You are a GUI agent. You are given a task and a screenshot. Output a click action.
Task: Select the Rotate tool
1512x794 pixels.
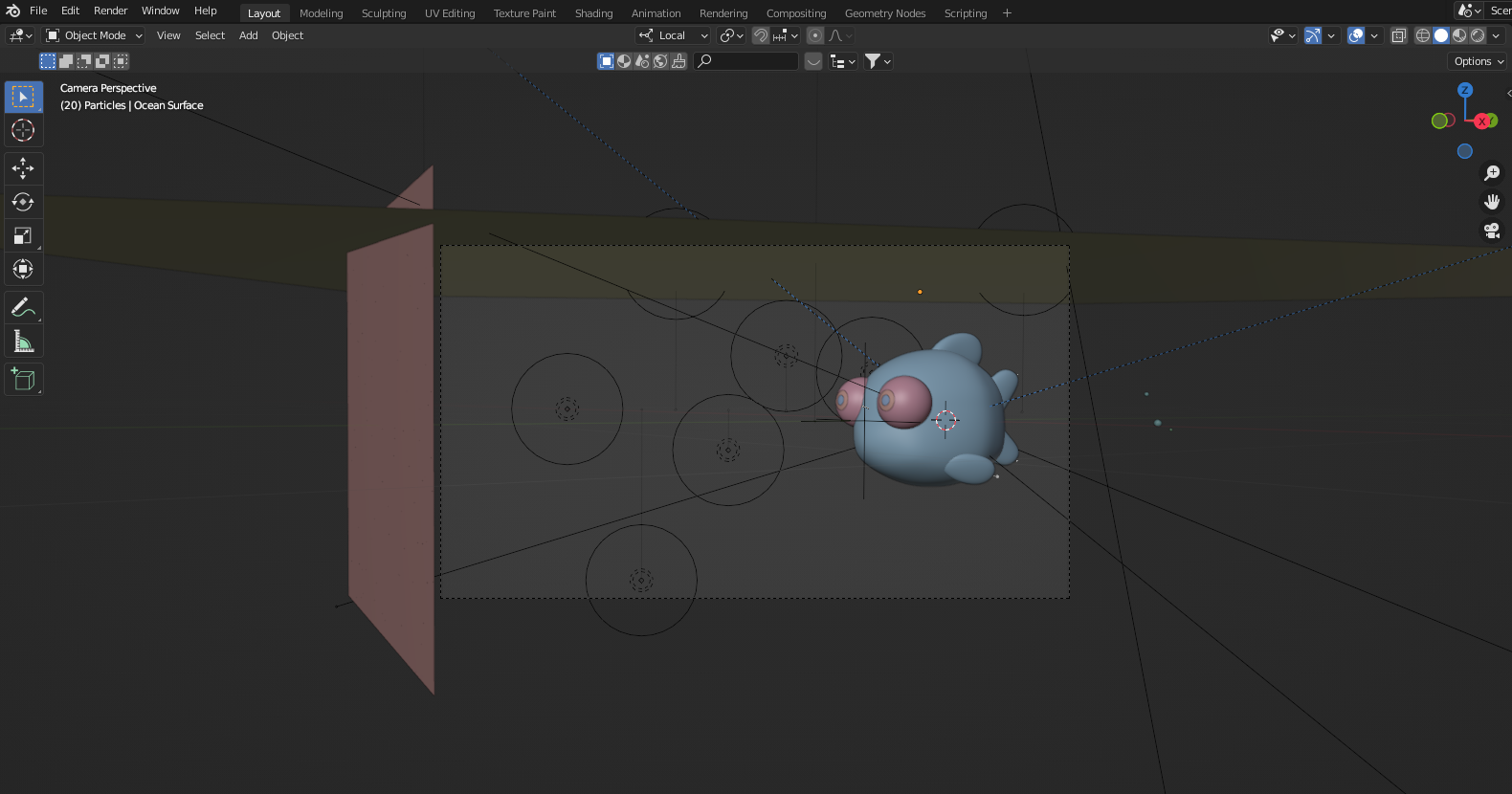(x=23, y=202)
